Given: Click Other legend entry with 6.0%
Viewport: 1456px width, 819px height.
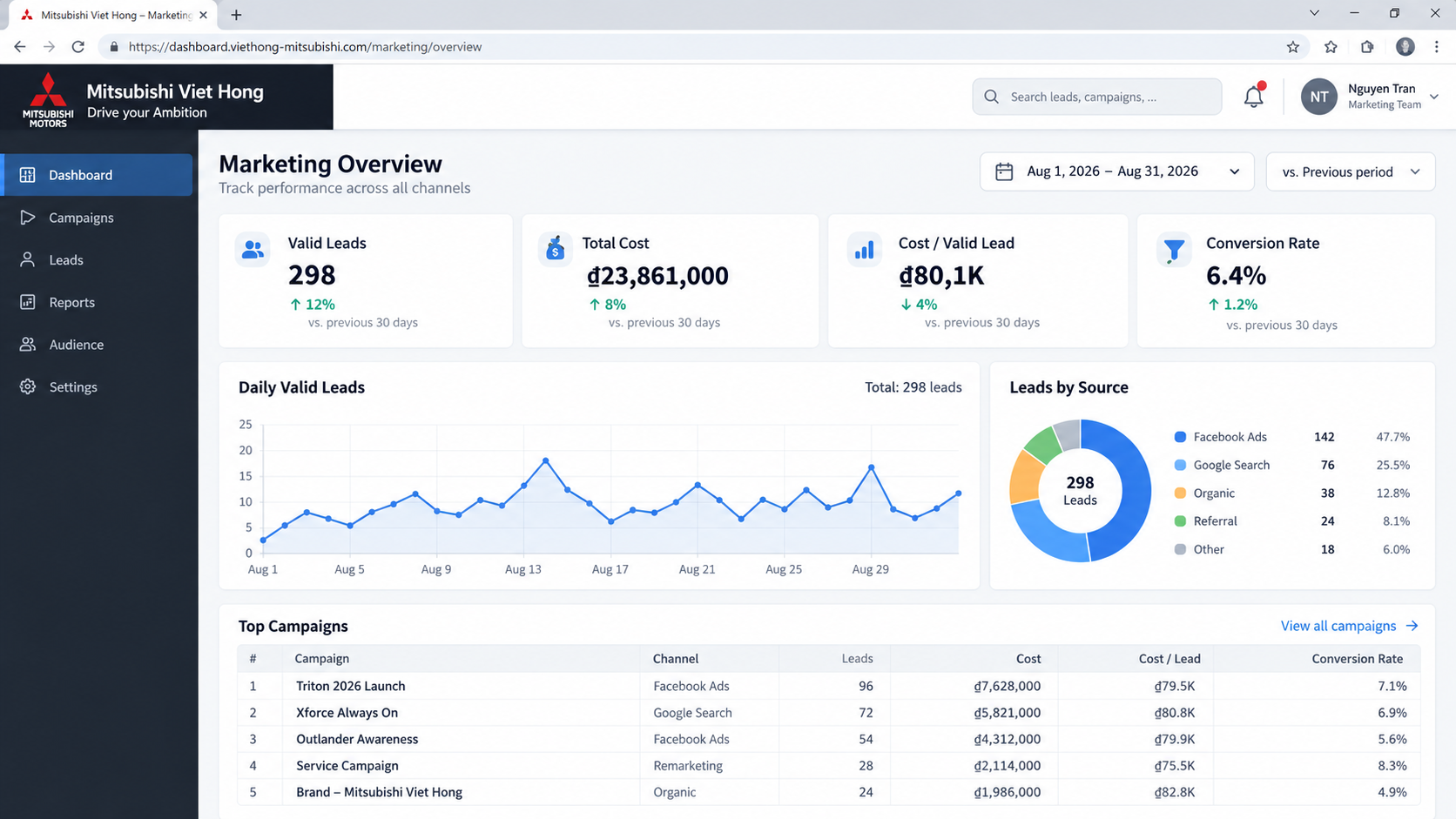Looking at the screenshot, I should pos(1292,549).
